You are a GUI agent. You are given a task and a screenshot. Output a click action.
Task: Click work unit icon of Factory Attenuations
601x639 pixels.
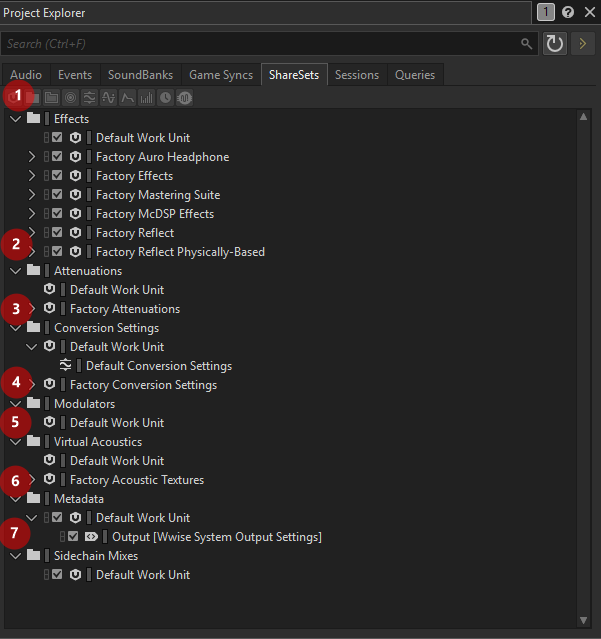[49, 308]
